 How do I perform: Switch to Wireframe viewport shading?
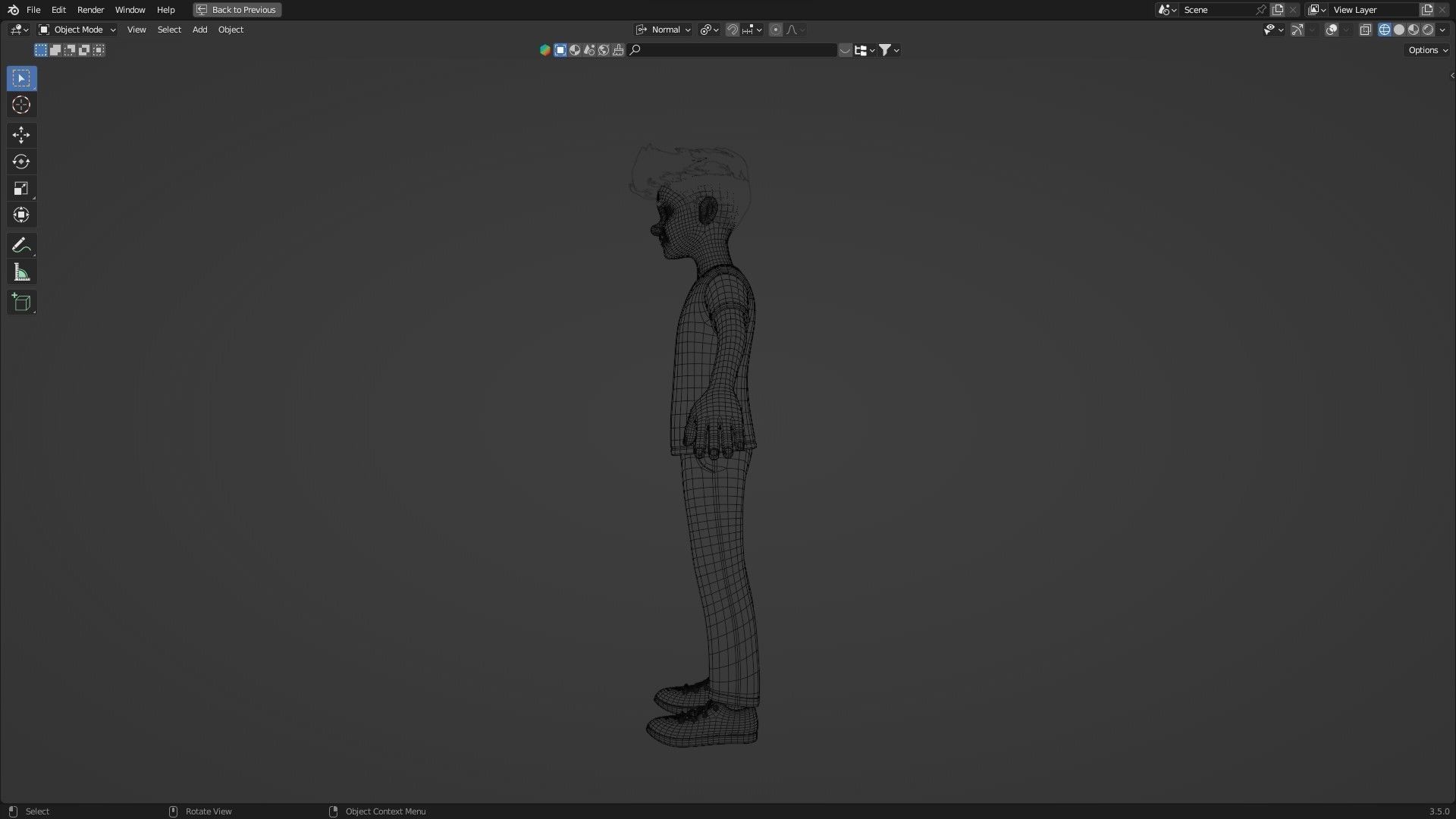coord(1385,30)
